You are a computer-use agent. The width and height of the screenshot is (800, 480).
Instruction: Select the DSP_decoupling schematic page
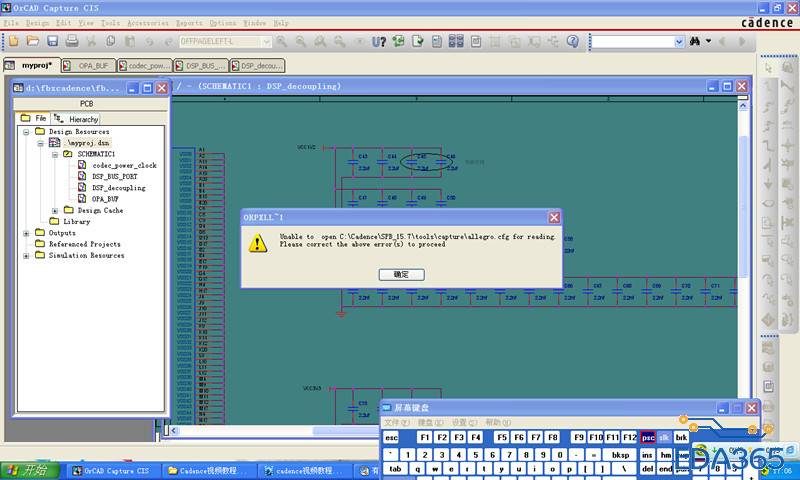119,188
